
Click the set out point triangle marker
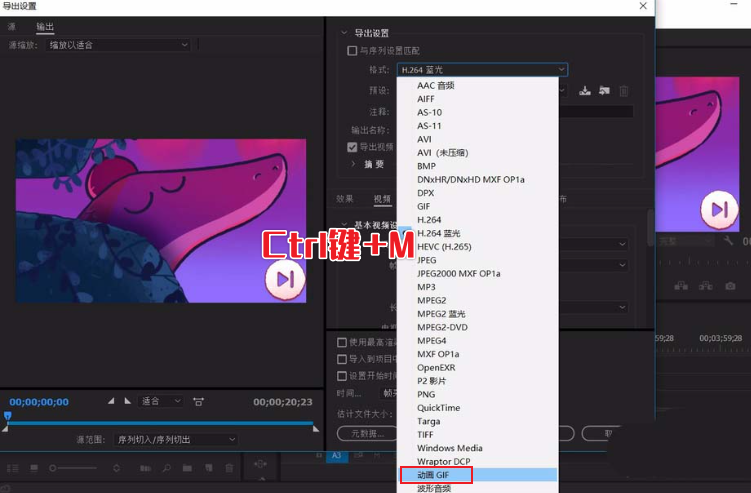[127, 401]
